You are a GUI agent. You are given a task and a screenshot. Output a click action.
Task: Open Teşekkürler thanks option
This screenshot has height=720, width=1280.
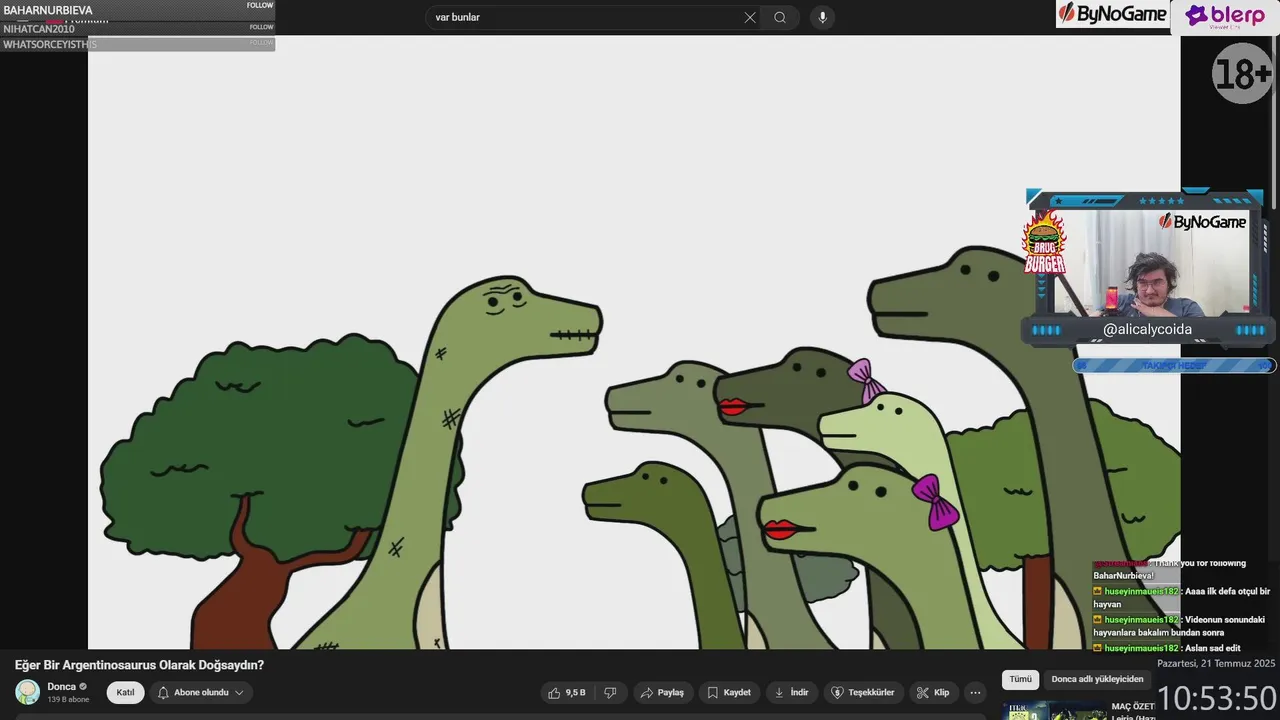coord(863,692)
